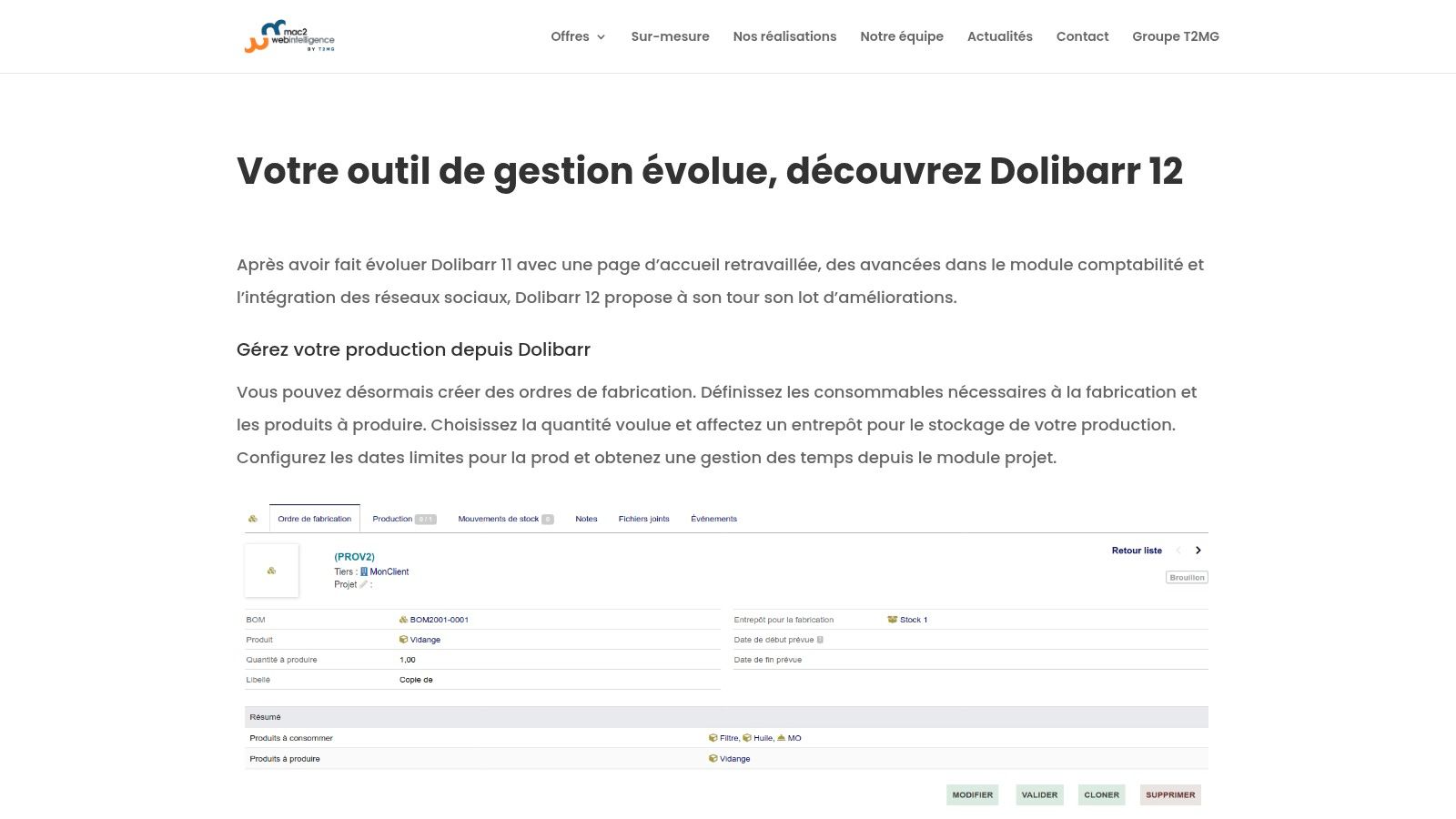Open the MonClient third-party link

click(x=389, y=571)
